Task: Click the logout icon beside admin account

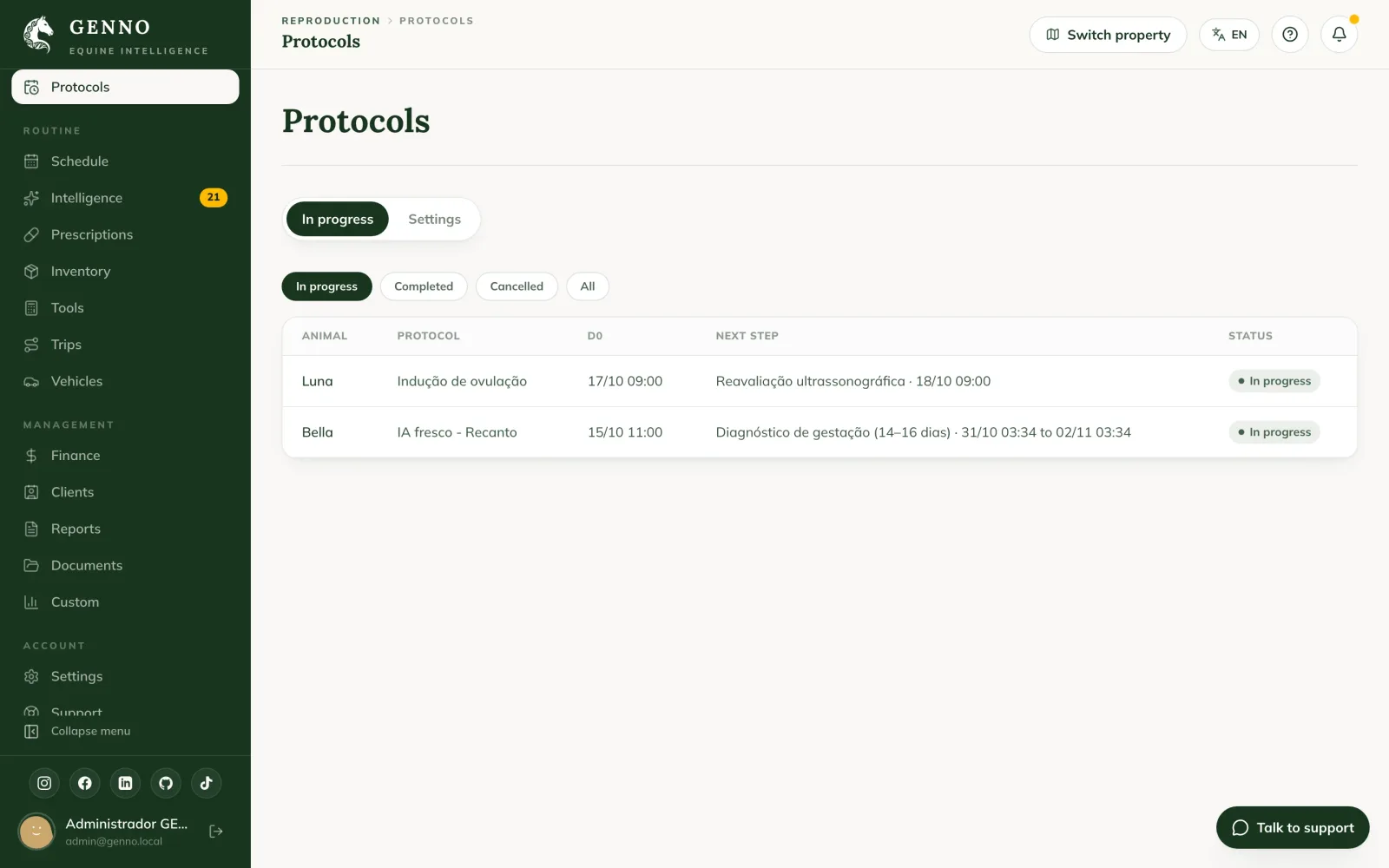Action: tap(216, 832)
